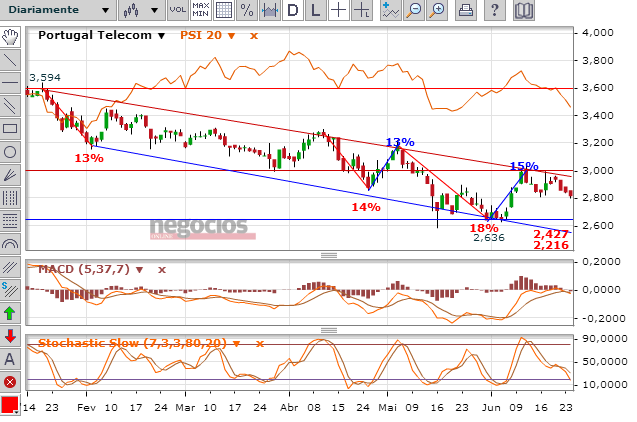
Task: Open help with the question mark
Action: click(494, 10)
